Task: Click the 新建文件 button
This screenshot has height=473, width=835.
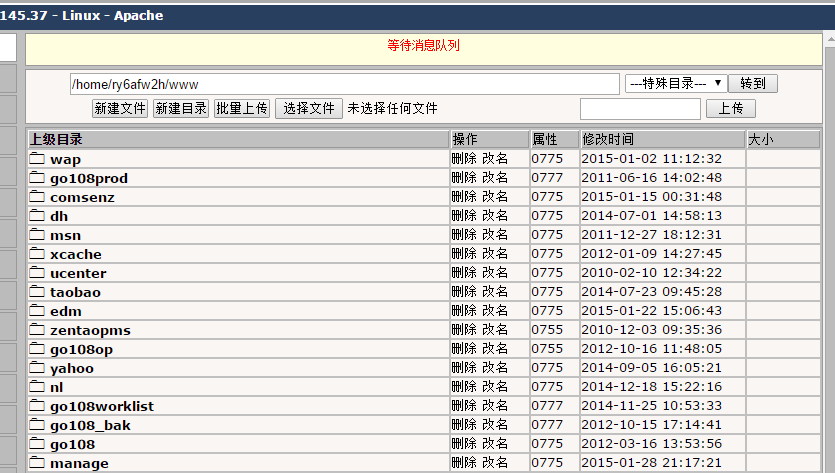Action: point(120,109)
